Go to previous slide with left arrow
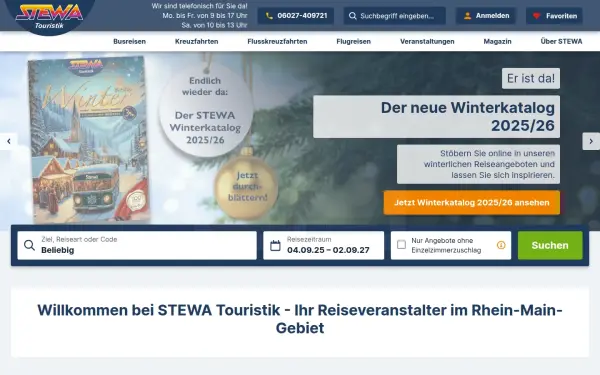This screenshot has height=375, width=600. (x=9, y=141)
